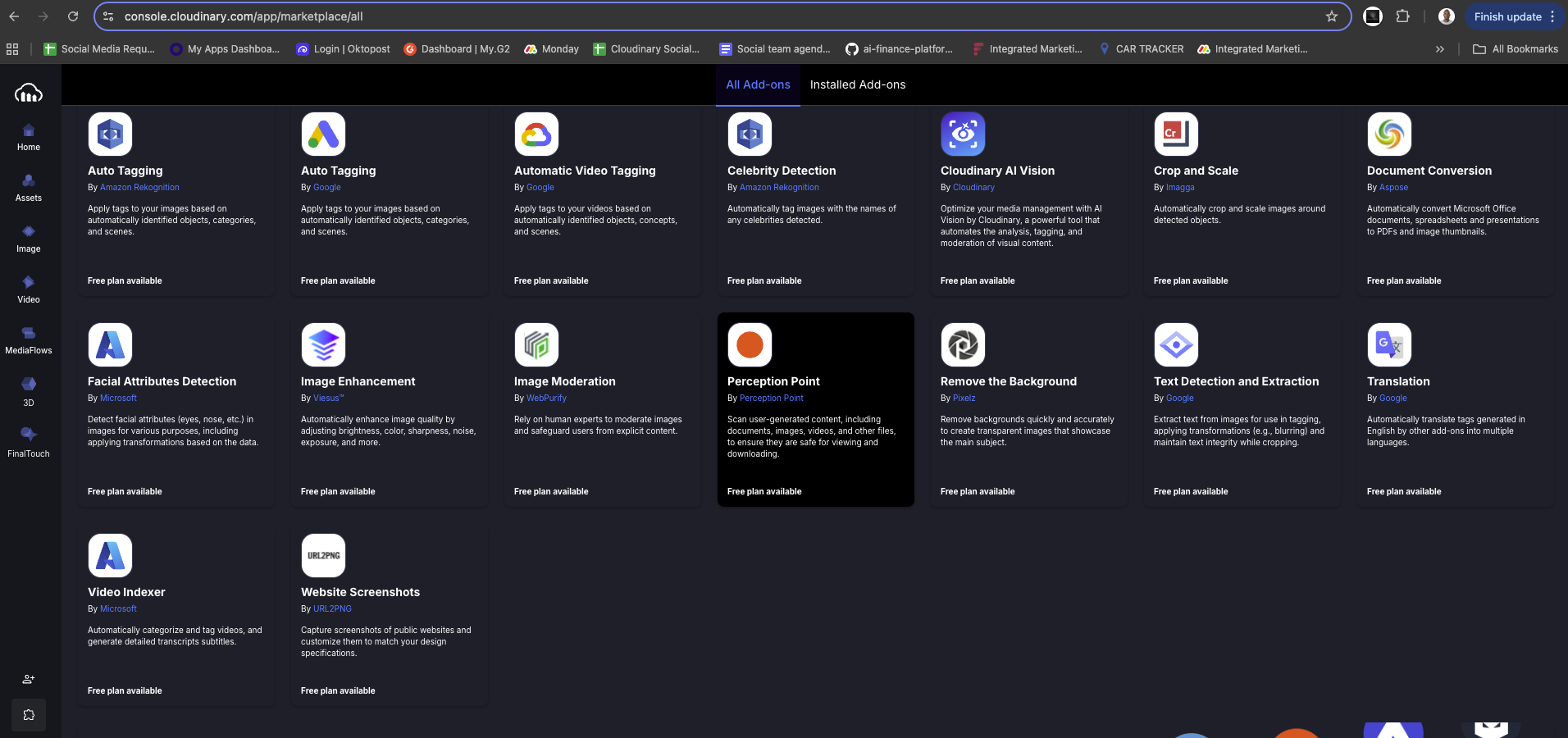This screenshot has height=738, width=1568.
Task: Click the Image Moderation WebPurify icon
Action: pyautogui.click(x=536, y=344)
